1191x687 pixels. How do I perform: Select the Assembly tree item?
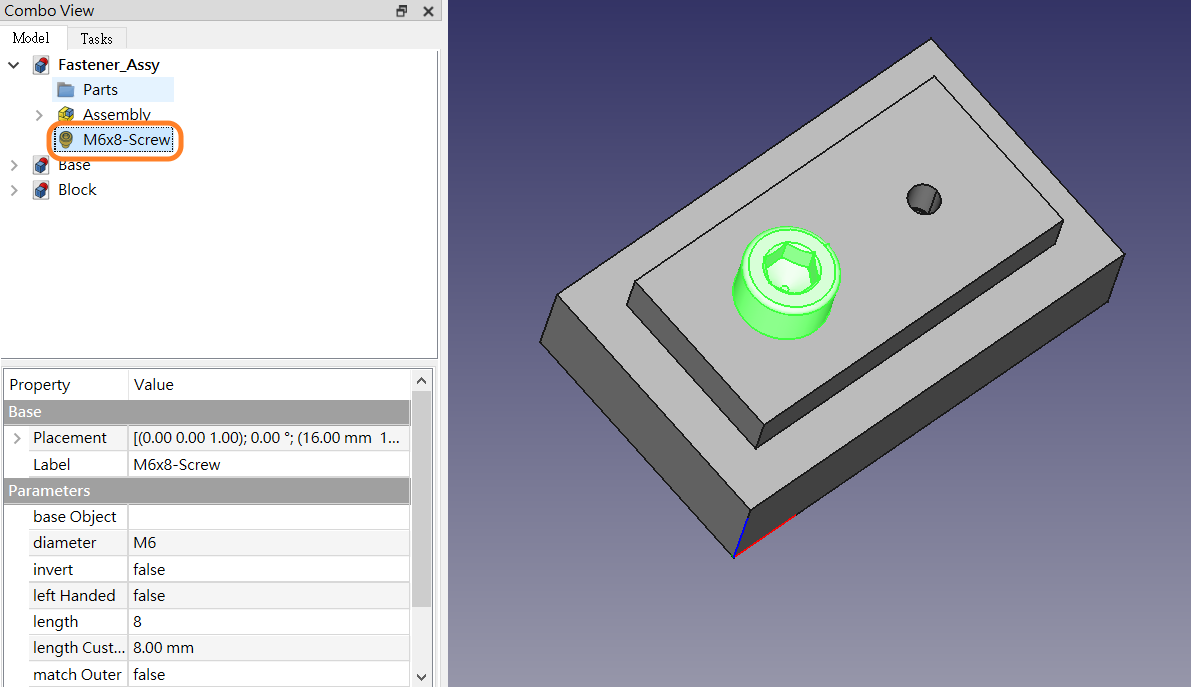click(116, 115)
